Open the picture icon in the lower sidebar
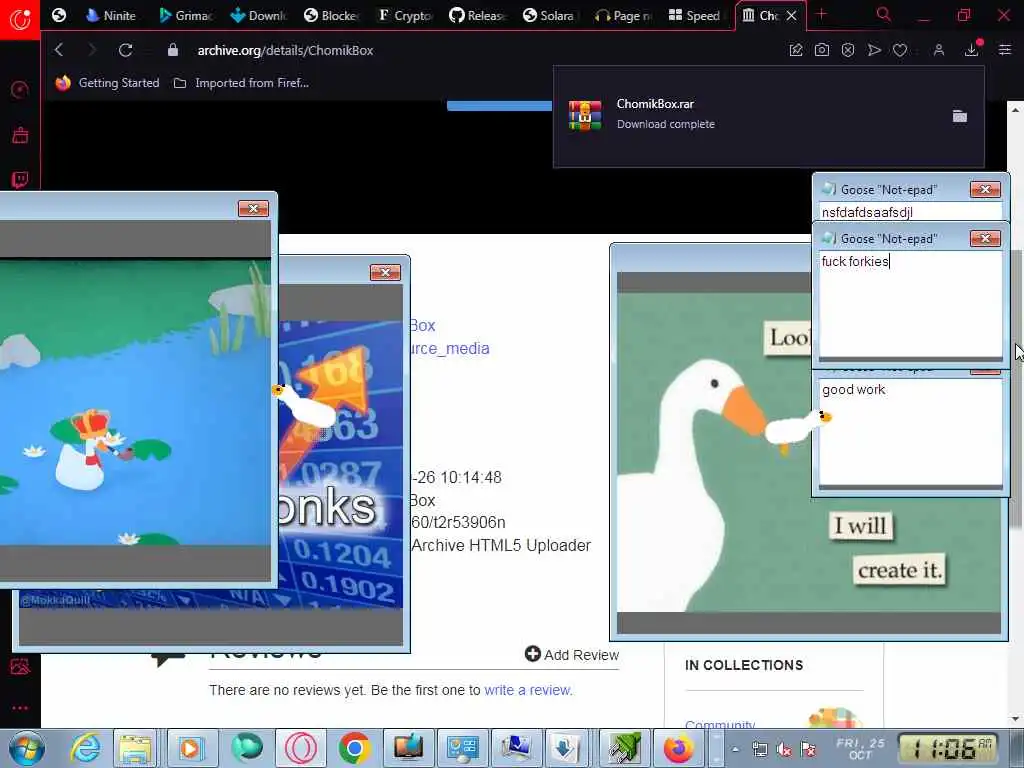This screenshot has width=1024, height=768. point(20,667)
